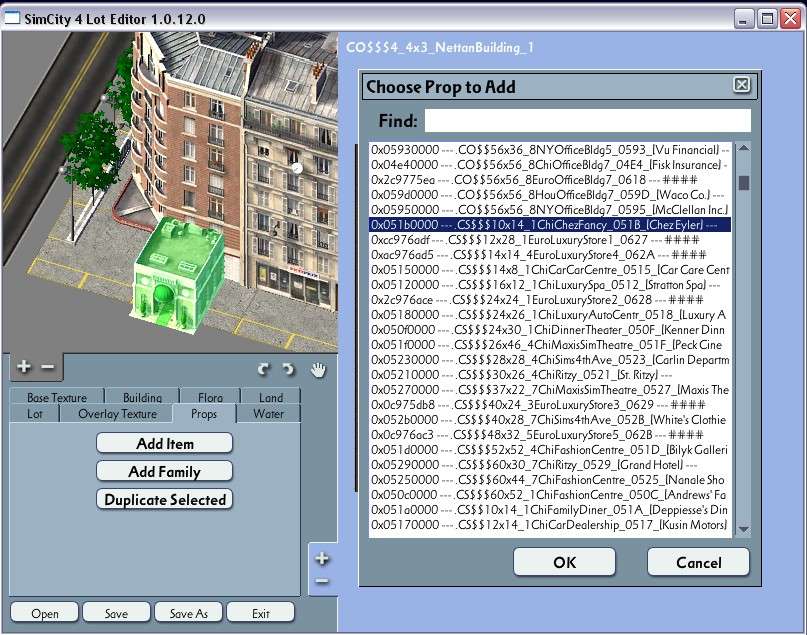Select 4EuroLuxuryStore4_062A entry
This screenshot has width=807, height=635.
coord(550,255)
